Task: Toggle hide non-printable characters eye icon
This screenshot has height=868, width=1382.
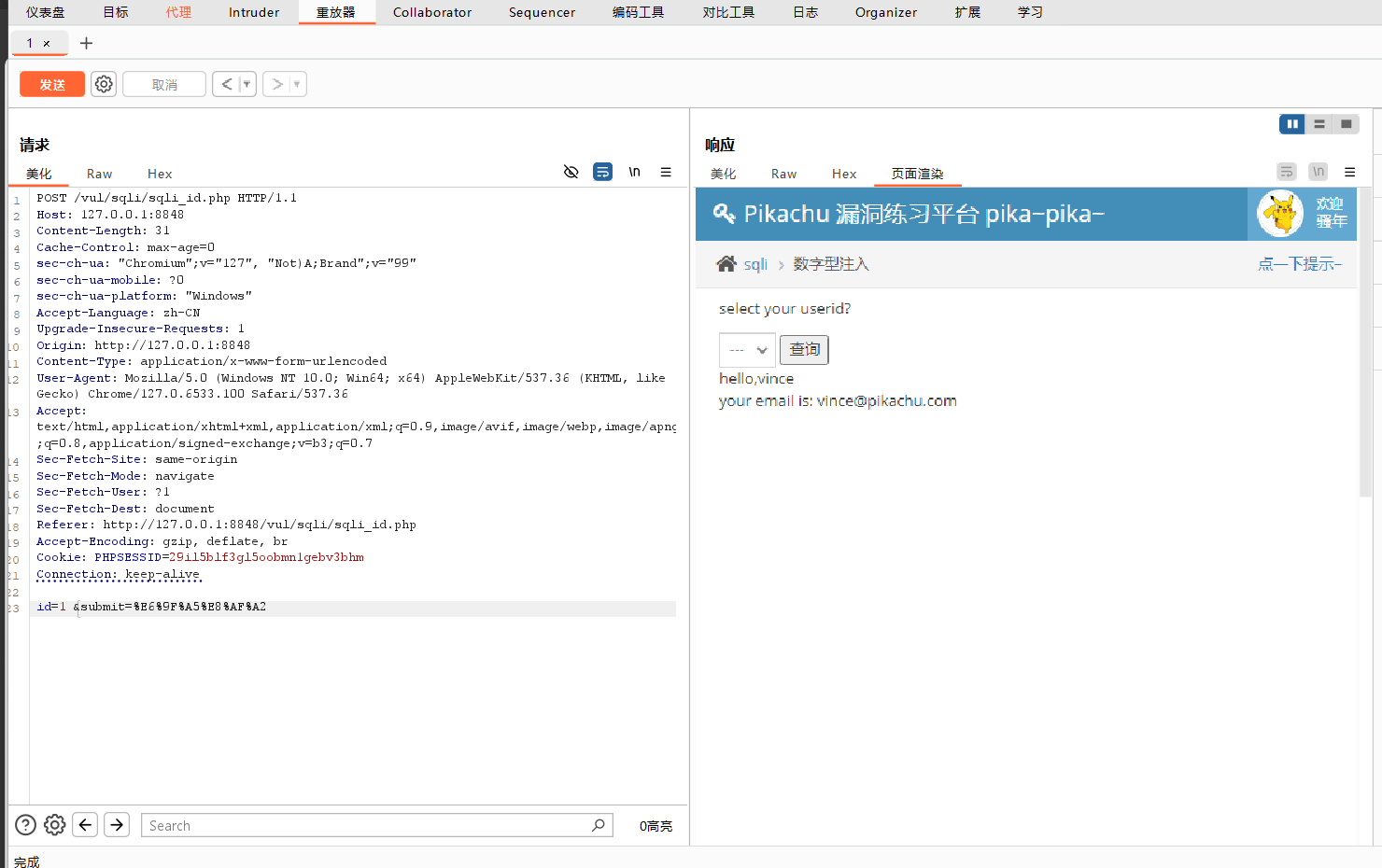Action: [x=571, y=172]
